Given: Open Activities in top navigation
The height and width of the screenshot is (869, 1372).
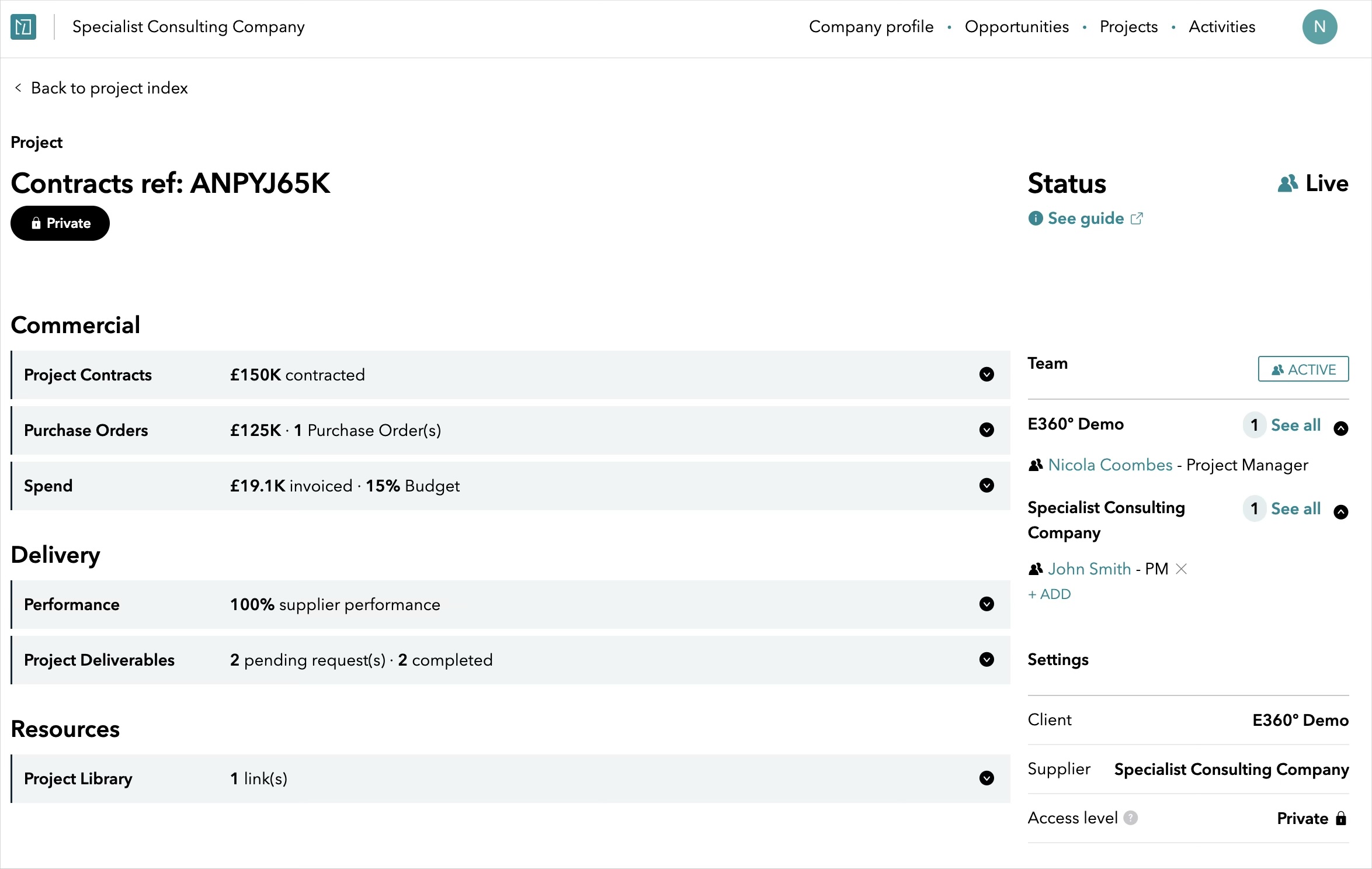Looking at the screenshot, I should pos(1222,27).
